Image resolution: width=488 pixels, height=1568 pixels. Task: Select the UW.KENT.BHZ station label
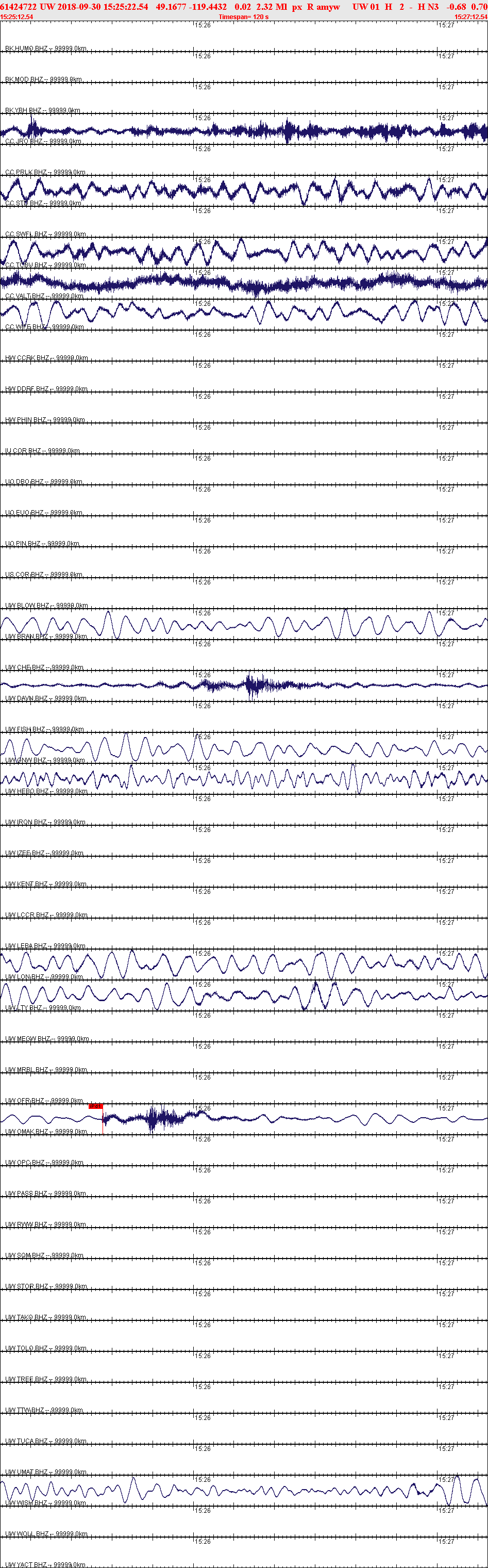tap(46, 884)
